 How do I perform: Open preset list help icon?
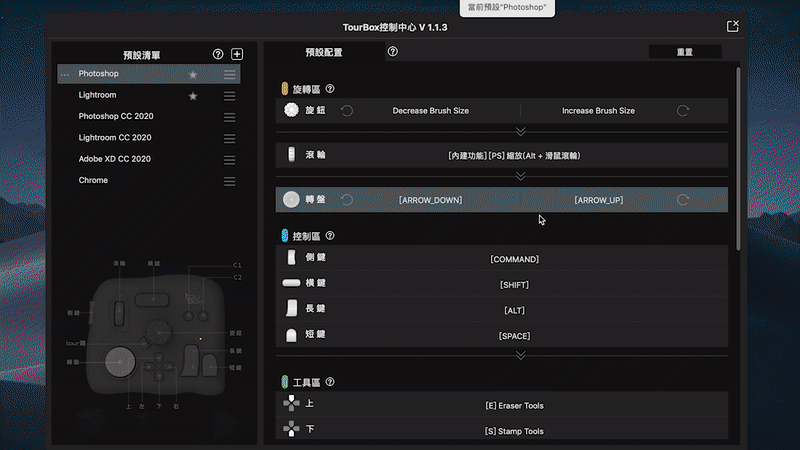coord(218,54)
